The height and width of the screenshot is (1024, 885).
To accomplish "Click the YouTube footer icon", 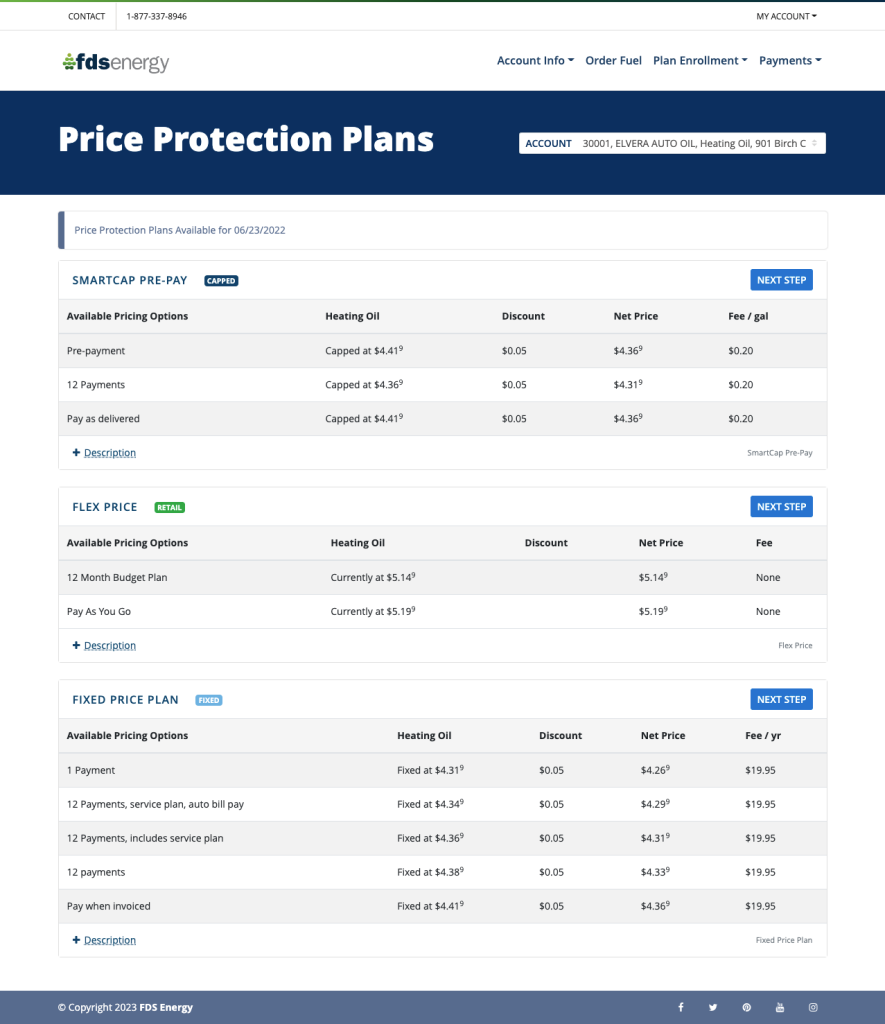I will pyautogui.click(x=780, y=1007).
